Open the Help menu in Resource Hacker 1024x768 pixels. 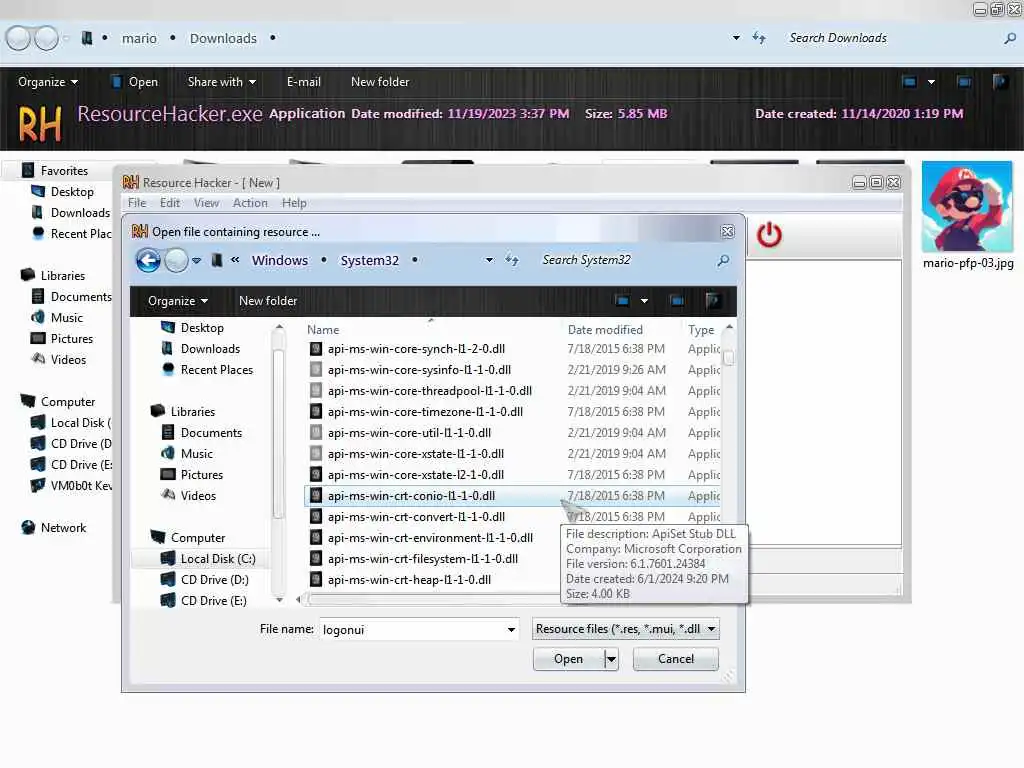tap(294, 203)
